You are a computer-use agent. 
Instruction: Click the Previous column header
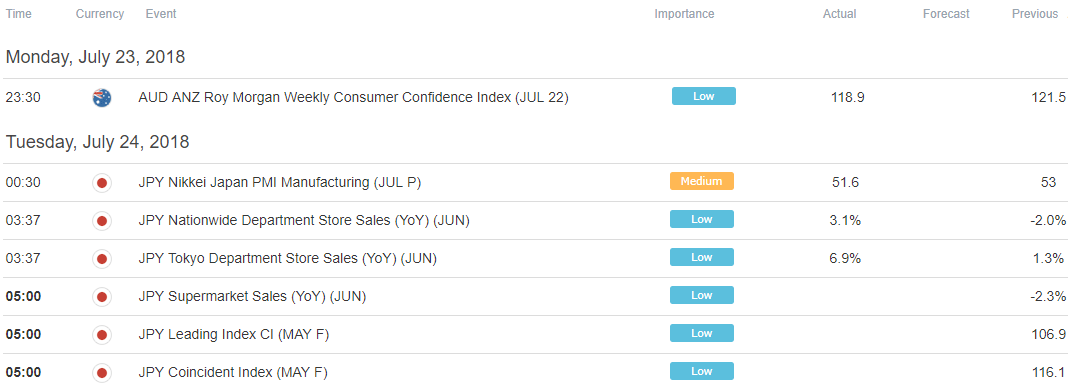pyautogui.click(x=1035, y=14)
